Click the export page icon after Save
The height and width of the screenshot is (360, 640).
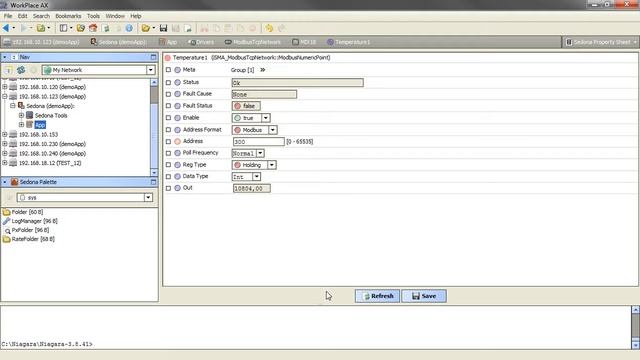[188, 28]
